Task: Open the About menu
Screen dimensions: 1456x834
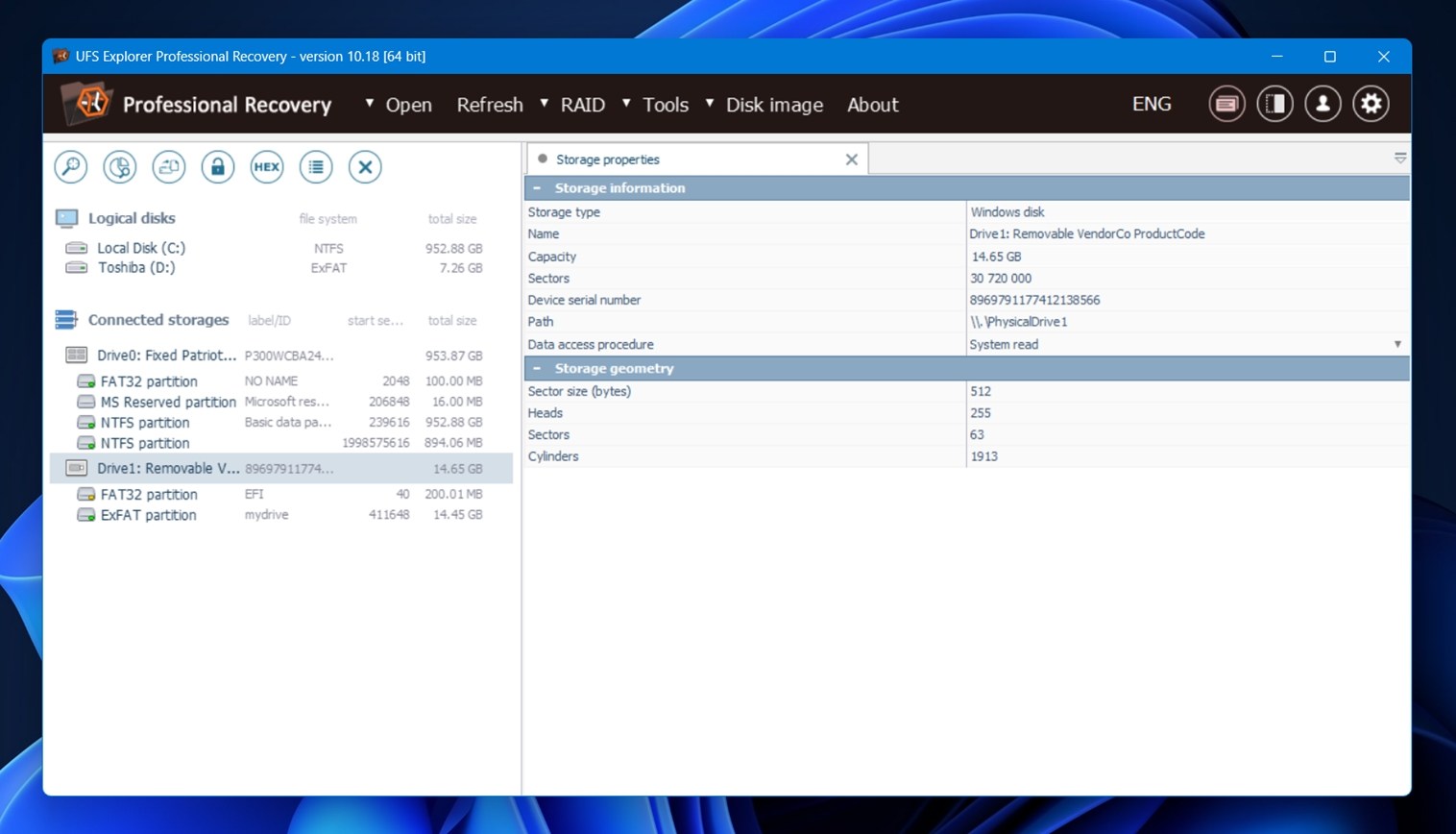Action: 872,105
